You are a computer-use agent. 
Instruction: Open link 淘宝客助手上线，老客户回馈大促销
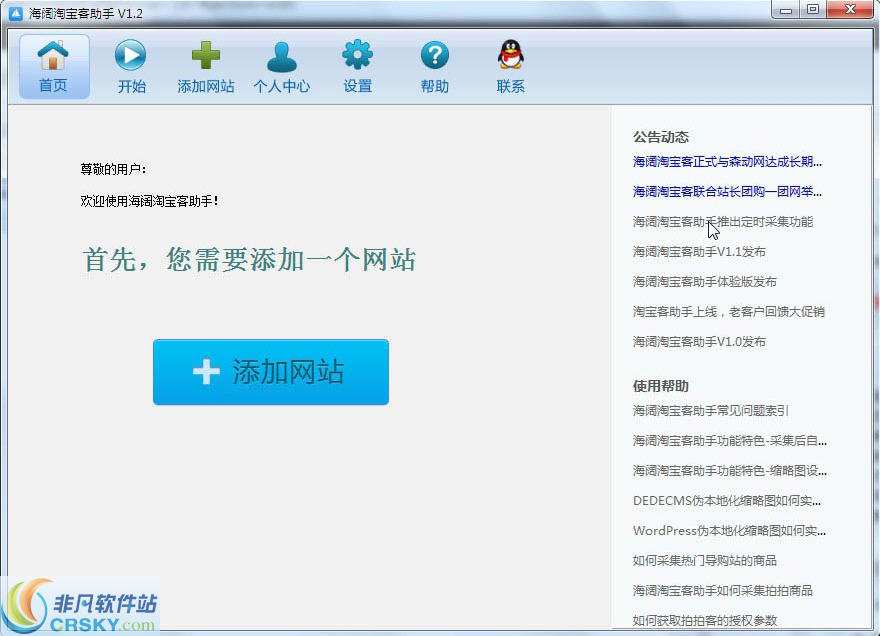[728, 312]
